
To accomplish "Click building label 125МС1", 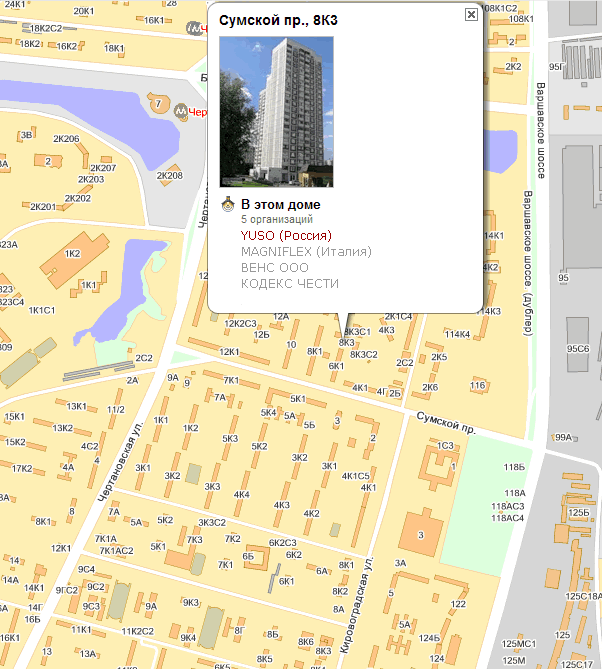I will (519, 644).
